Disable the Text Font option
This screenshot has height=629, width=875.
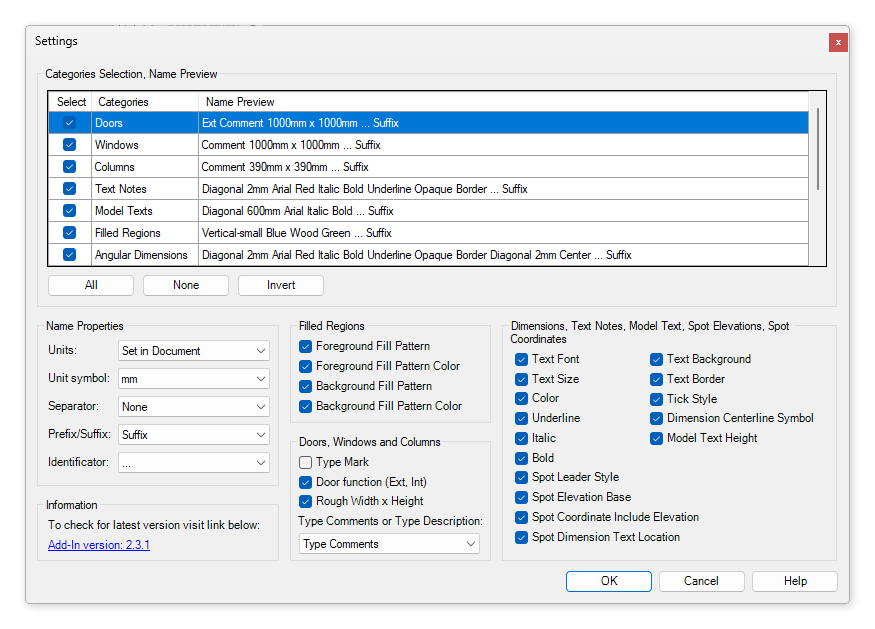coord(521,359)
